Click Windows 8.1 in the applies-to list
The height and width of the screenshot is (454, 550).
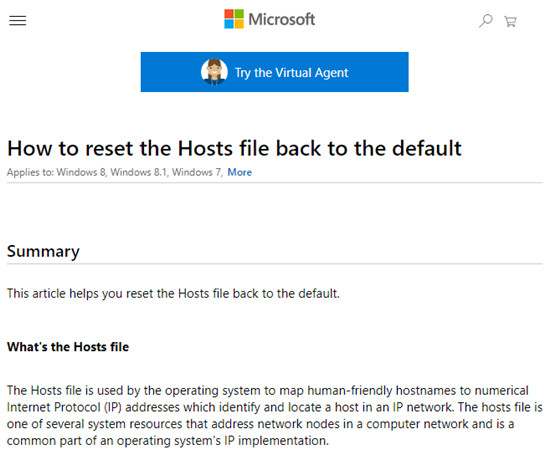tap(139, 172)
